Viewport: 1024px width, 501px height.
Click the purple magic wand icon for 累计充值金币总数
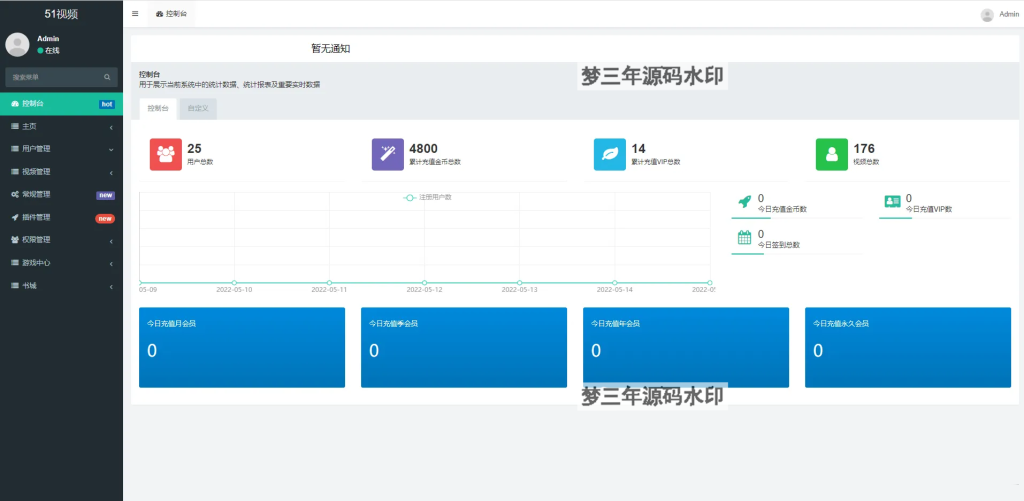tap(388, 155)
